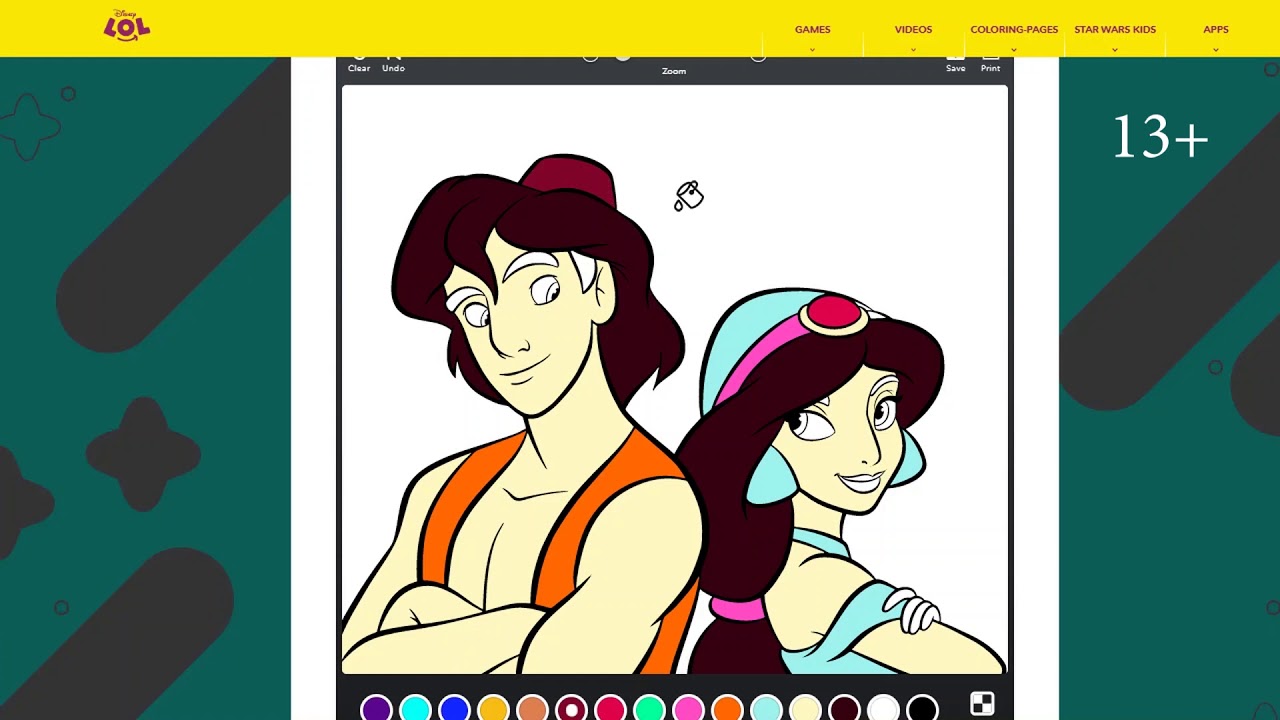Save the colored picture
Image resolution: width=1280 pixels, height=720 pixels.
(x=956, y=64)
